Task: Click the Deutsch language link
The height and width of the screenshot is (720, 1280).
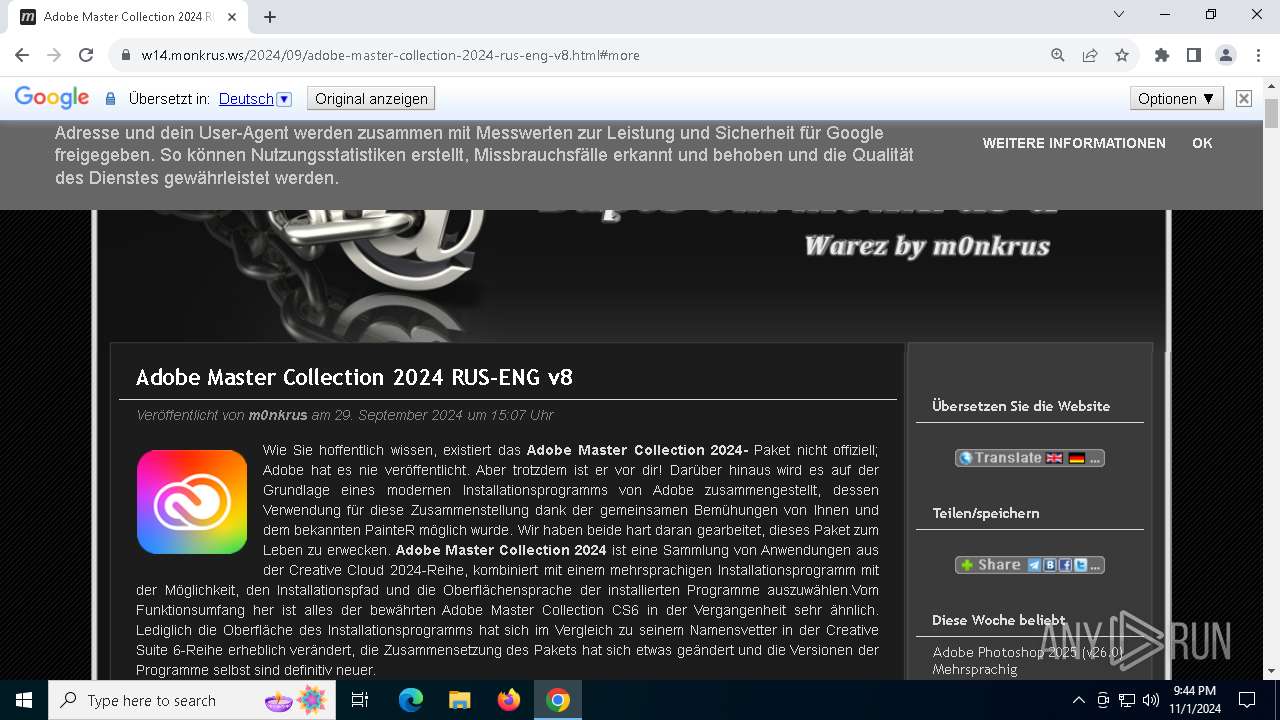Action: pos(246,99)
